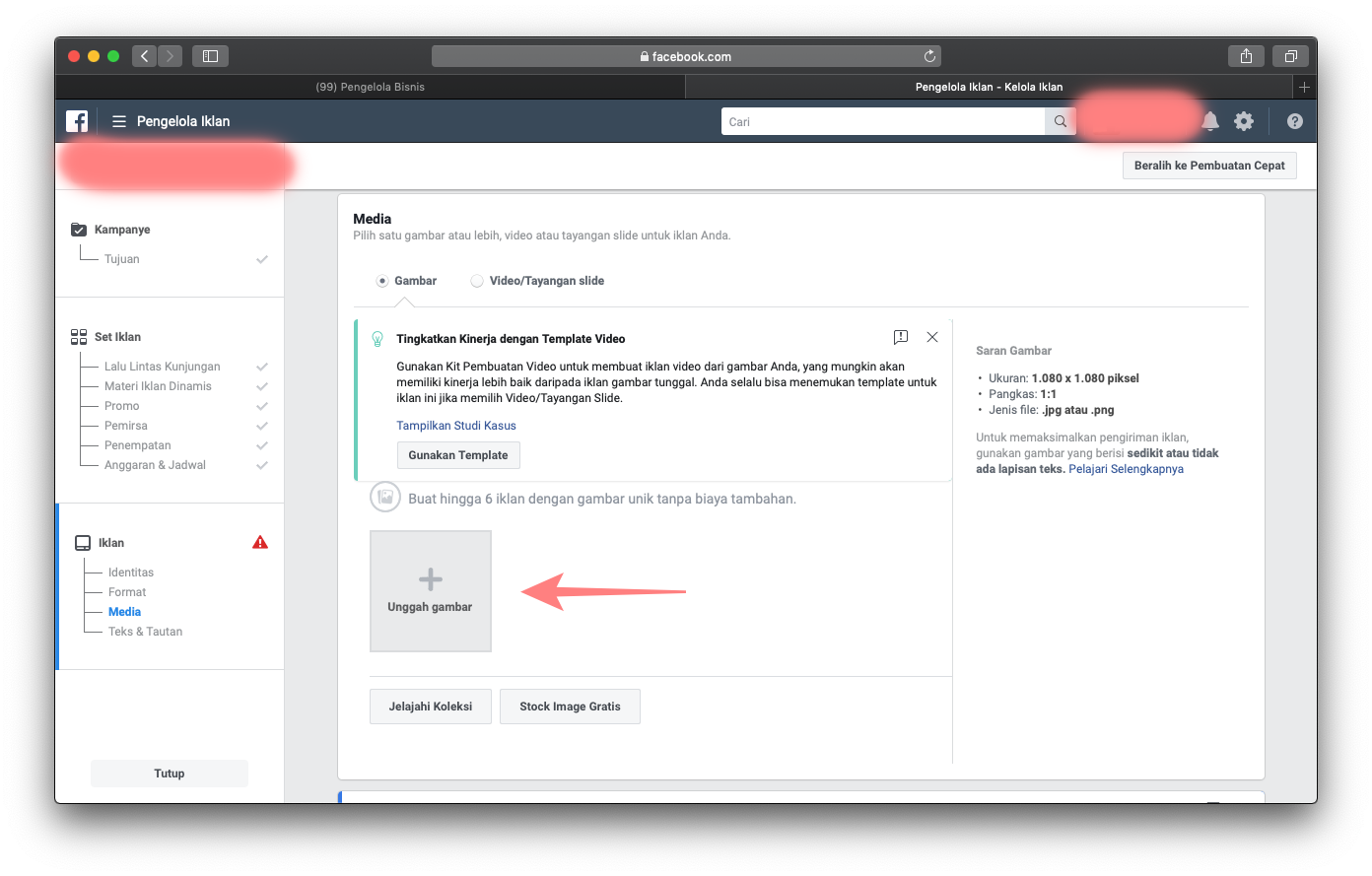Open the notifications bell

click(x=1210, y=121)
